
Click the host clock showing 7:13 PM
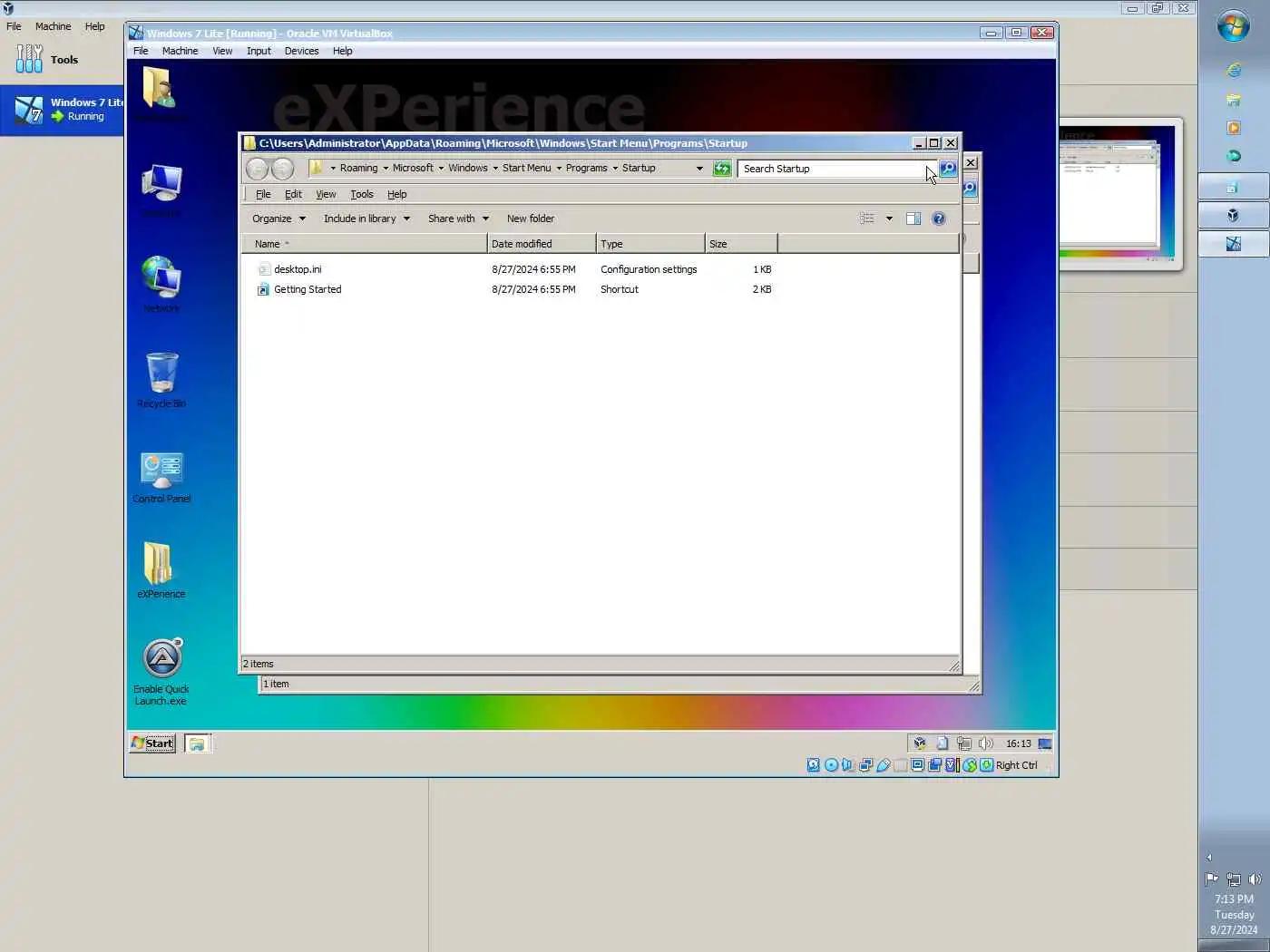(x=1234, y=899)
